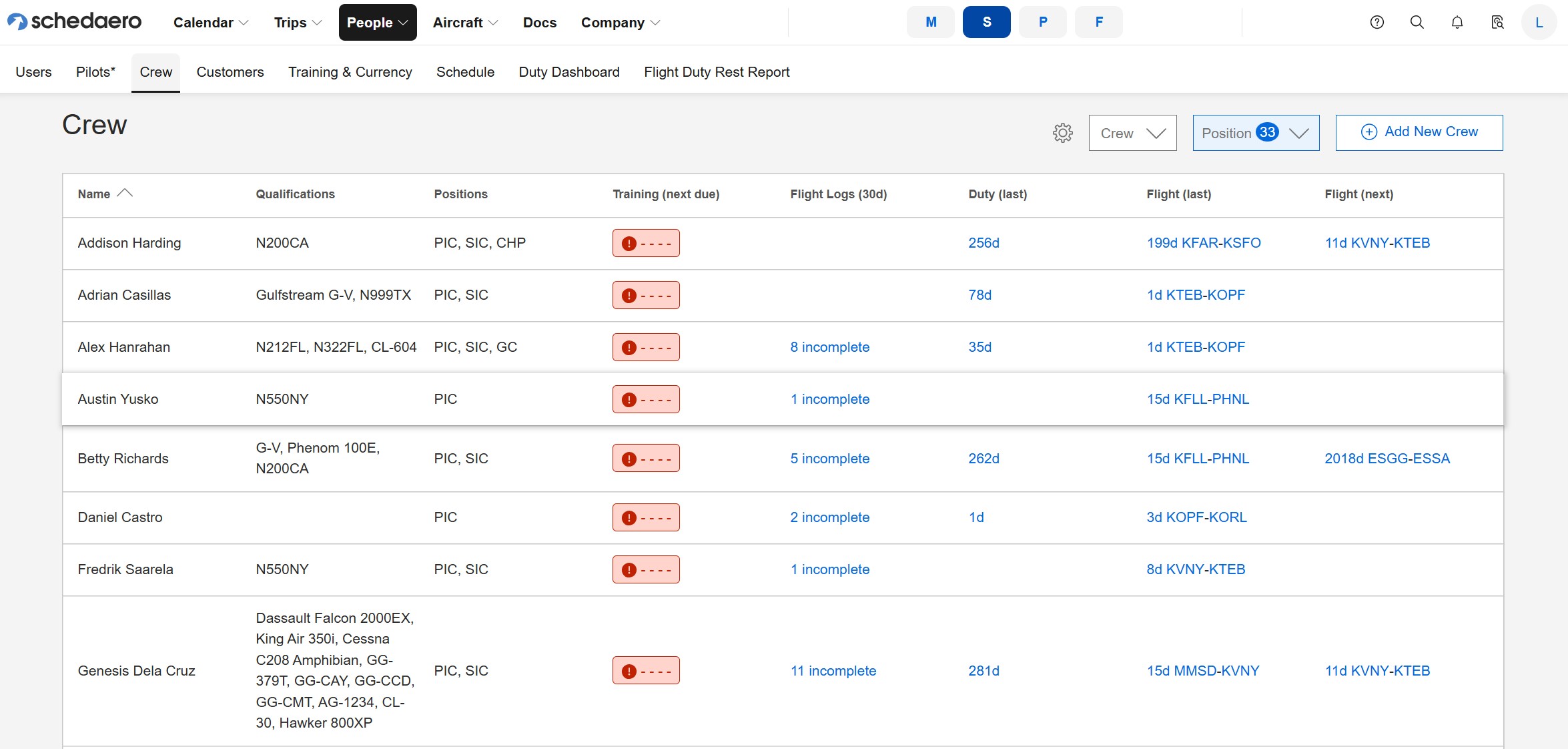Open the 281d duty link

(x=984, y=671)
